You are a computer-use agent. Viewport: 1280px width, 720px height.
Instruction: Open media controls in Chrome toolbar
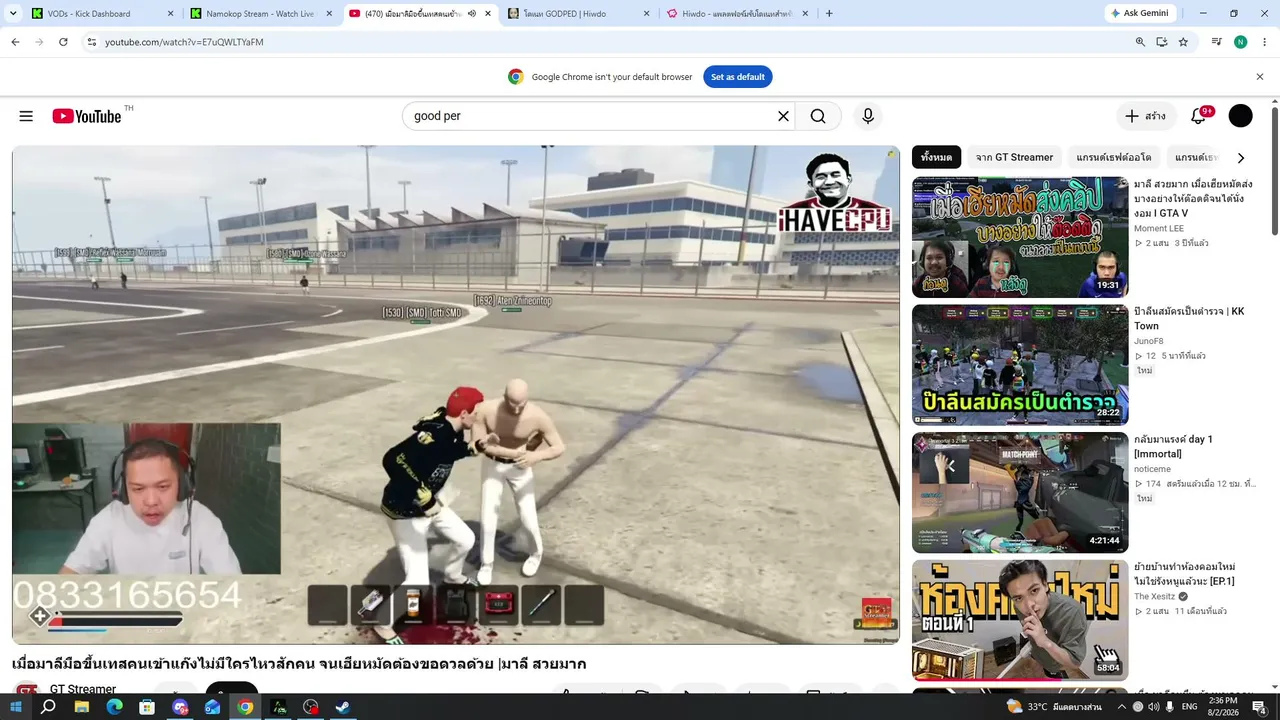tap(1216, 42)
